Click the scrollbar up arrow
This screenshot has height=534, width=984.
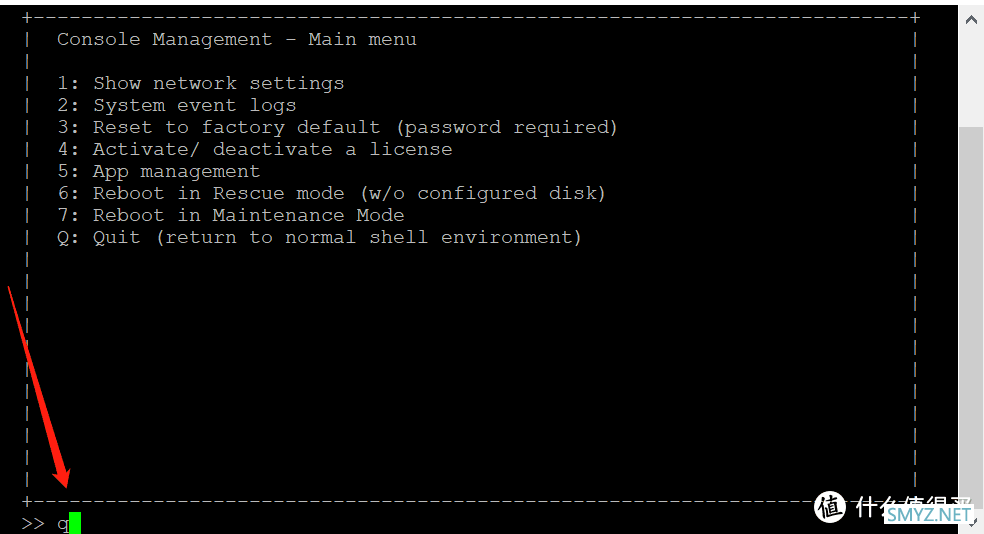(971, 20)
